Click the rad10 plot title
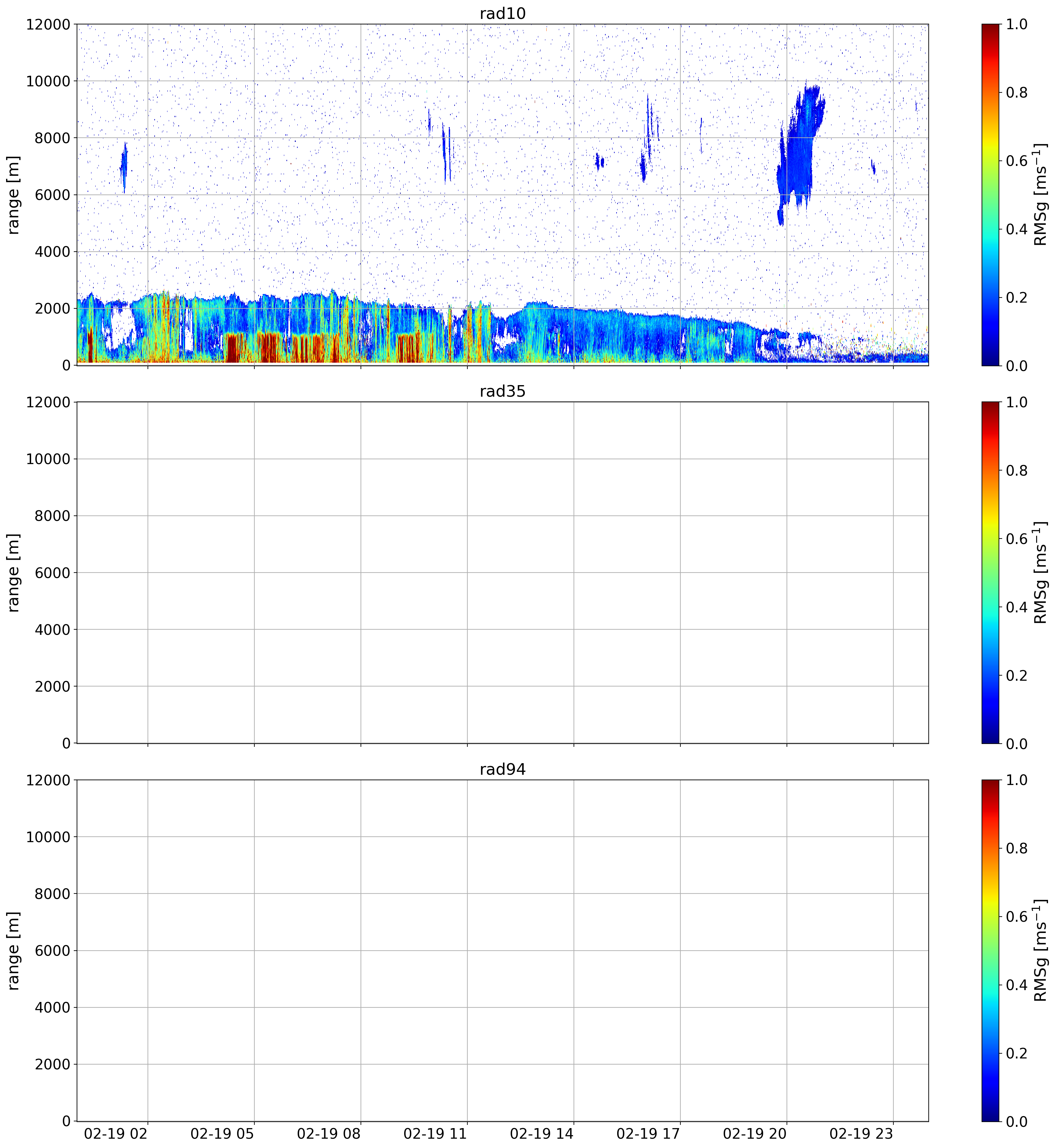Image resolution: width=1057 pixels, height=1148 pixels. pyautogui.click(x=502, y=13)
